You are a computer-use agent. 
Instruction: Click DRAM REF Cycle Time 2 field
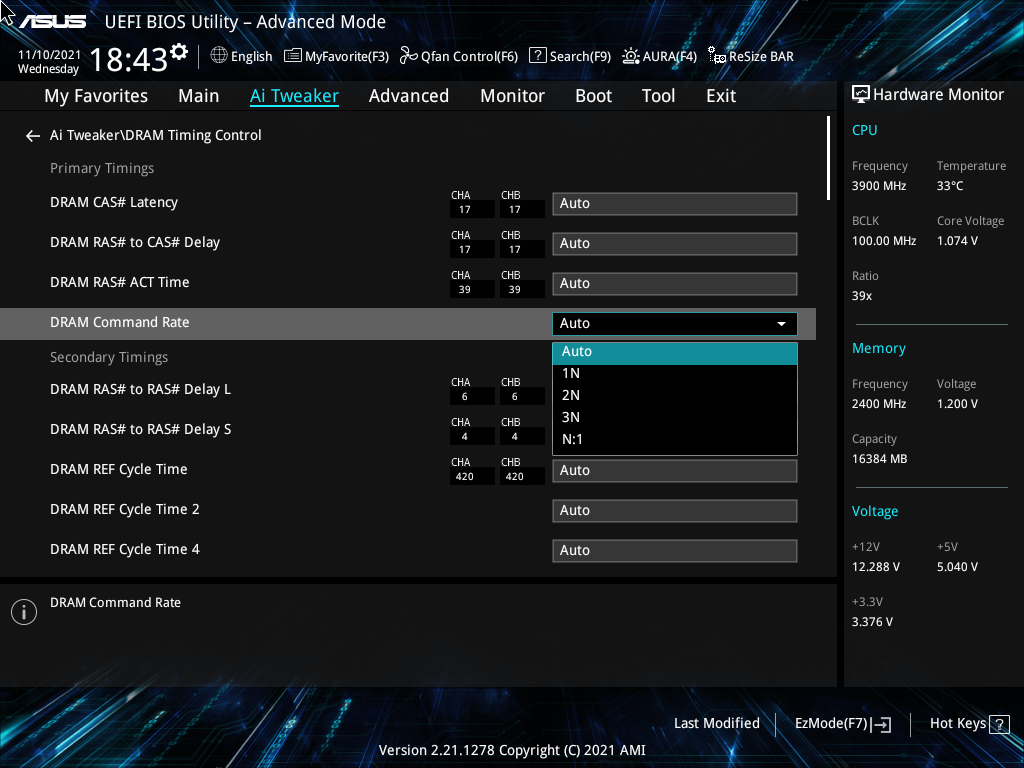[x=675, y=511]
